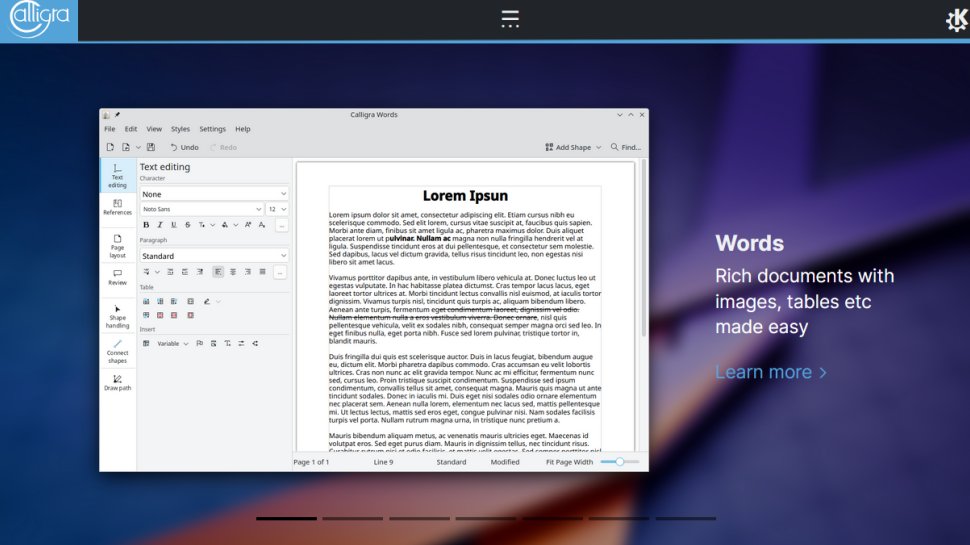Click the Undo button
The image size is (970, 545).
pyautogui.click(x=184, y=147)
